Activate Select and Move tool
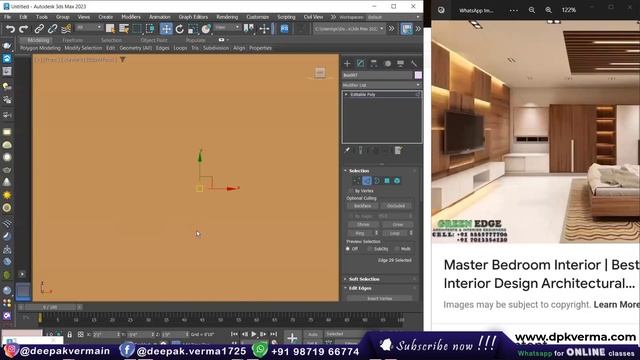The image size is (640, 360). [166, 29]
